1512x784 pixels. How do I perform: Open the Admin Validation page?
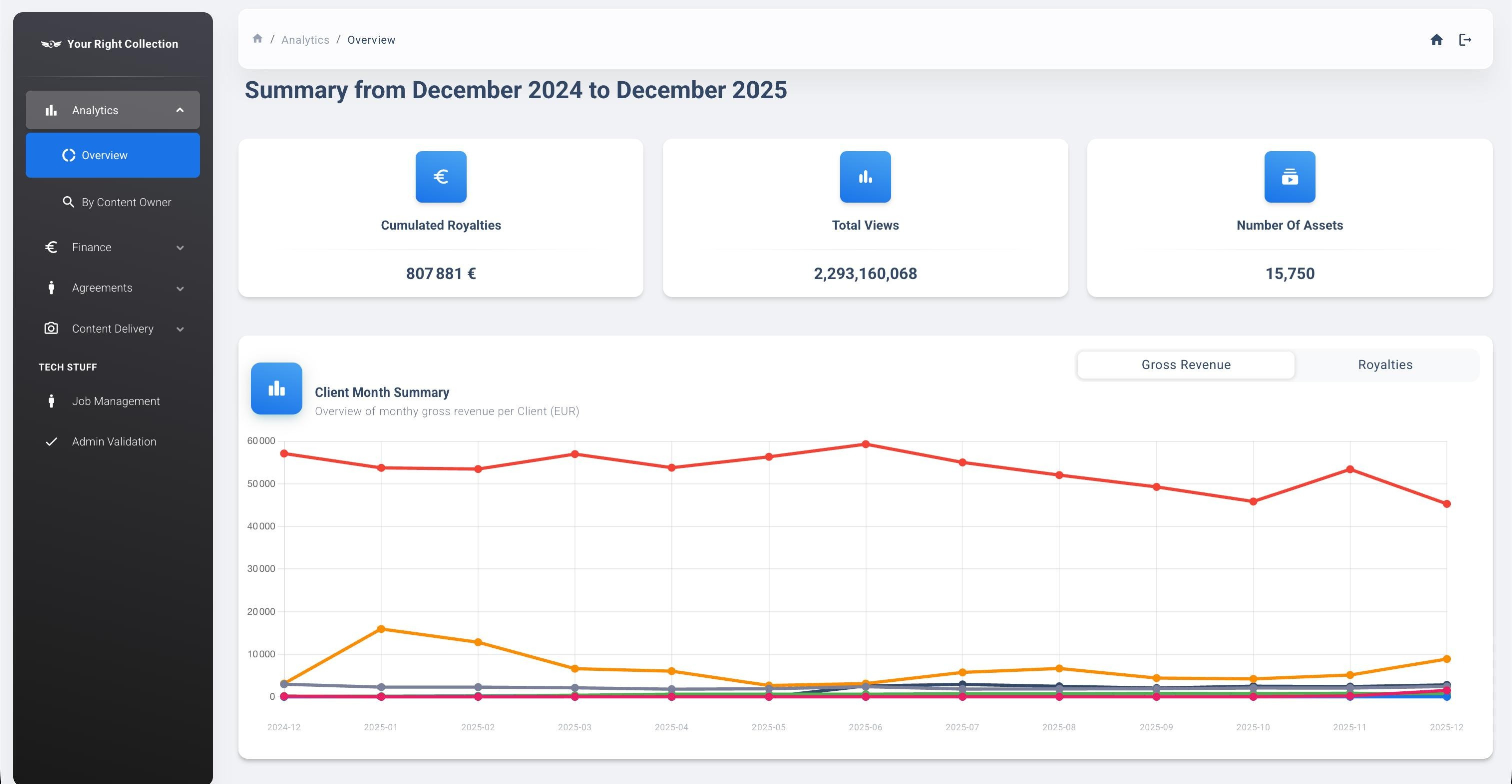click(x=113, y=441)
